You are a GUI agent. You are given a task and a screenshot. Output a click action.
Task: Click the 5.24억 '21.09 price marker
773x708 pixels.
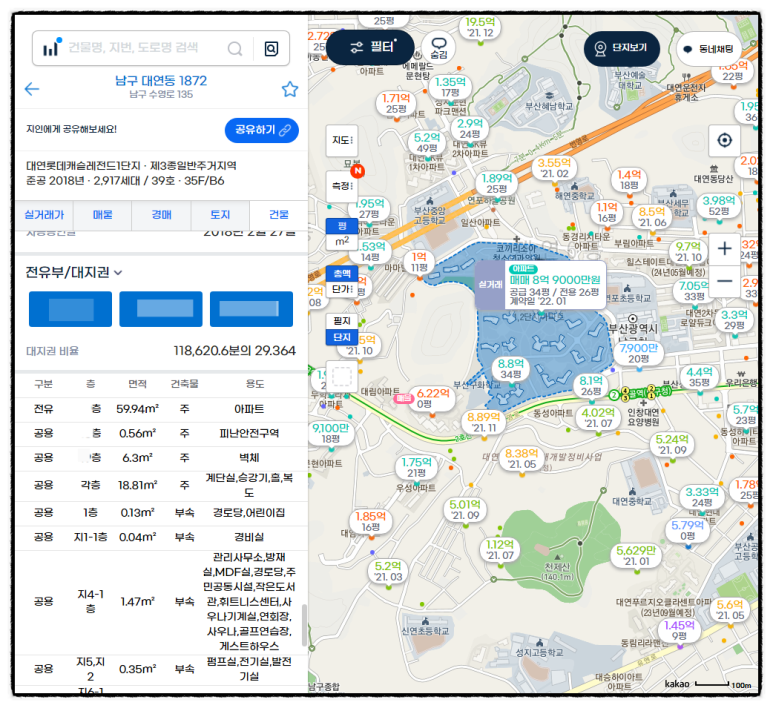coord(673,444)
